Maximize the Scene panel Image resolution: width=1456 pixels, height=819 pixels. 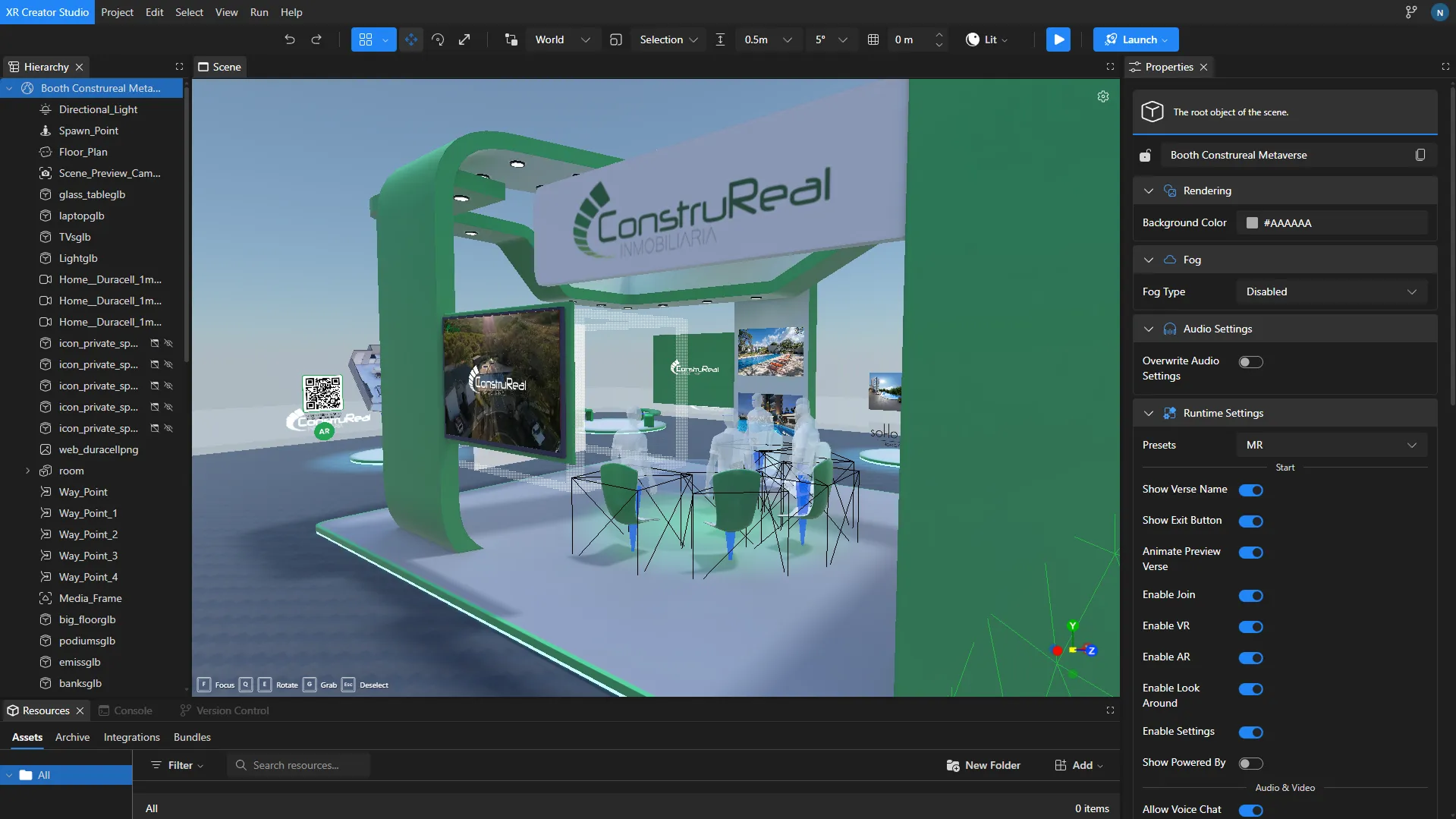click(x=1110, y=67)
